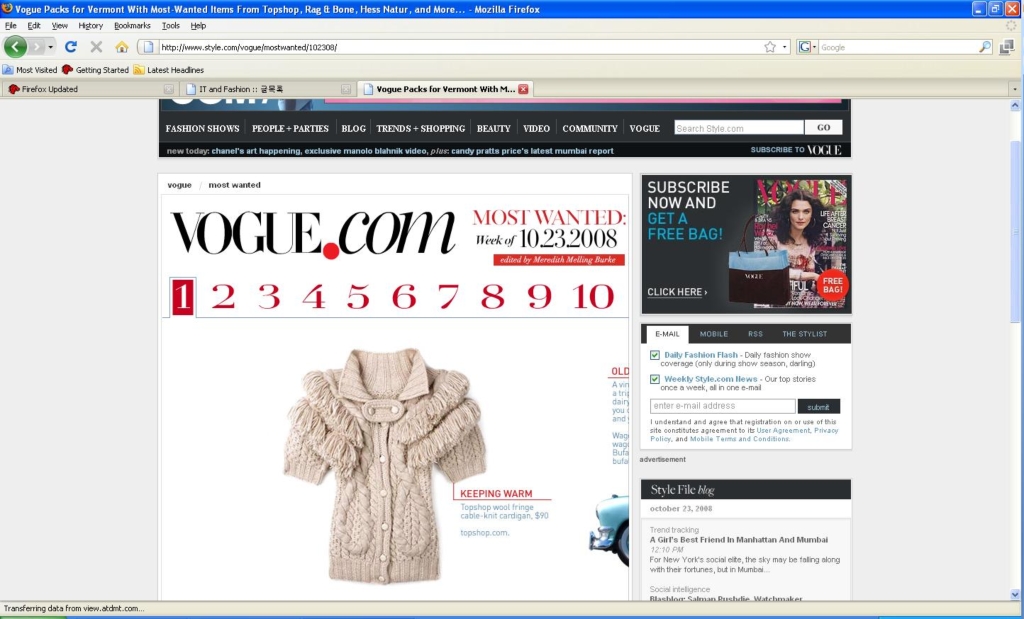Bookmark this page with the star icon
The width and height of the screenshot is (1024, 619).
(770, 47)
